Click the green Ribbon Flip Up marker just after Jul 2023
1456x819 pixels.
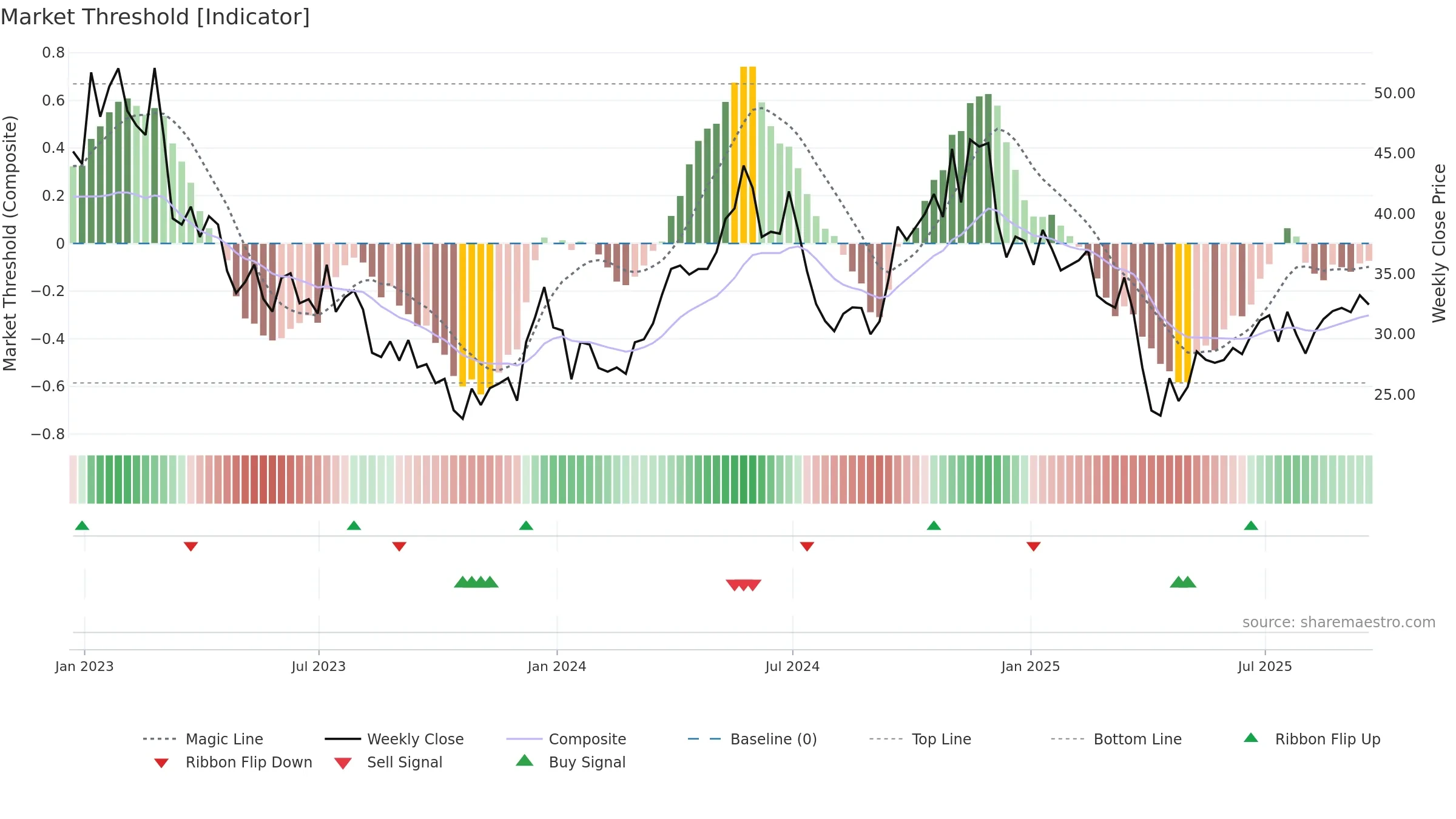pyautogui.click(x=354, y=525)
